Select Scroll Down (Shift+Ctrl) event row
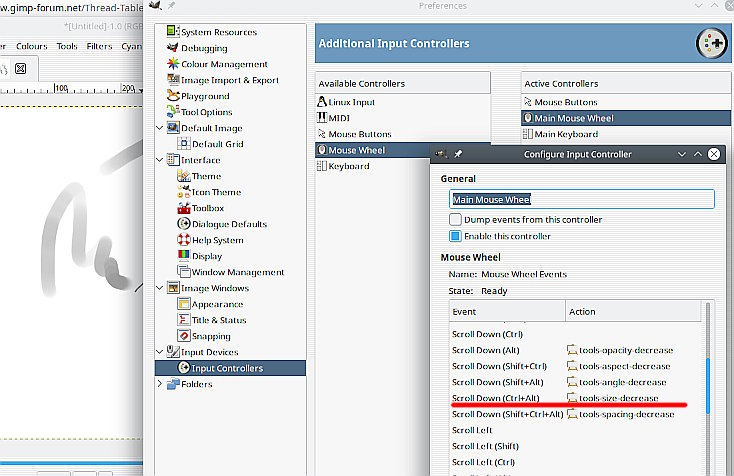Viewport: 734px width, 476px height. [x=577, y=366]
